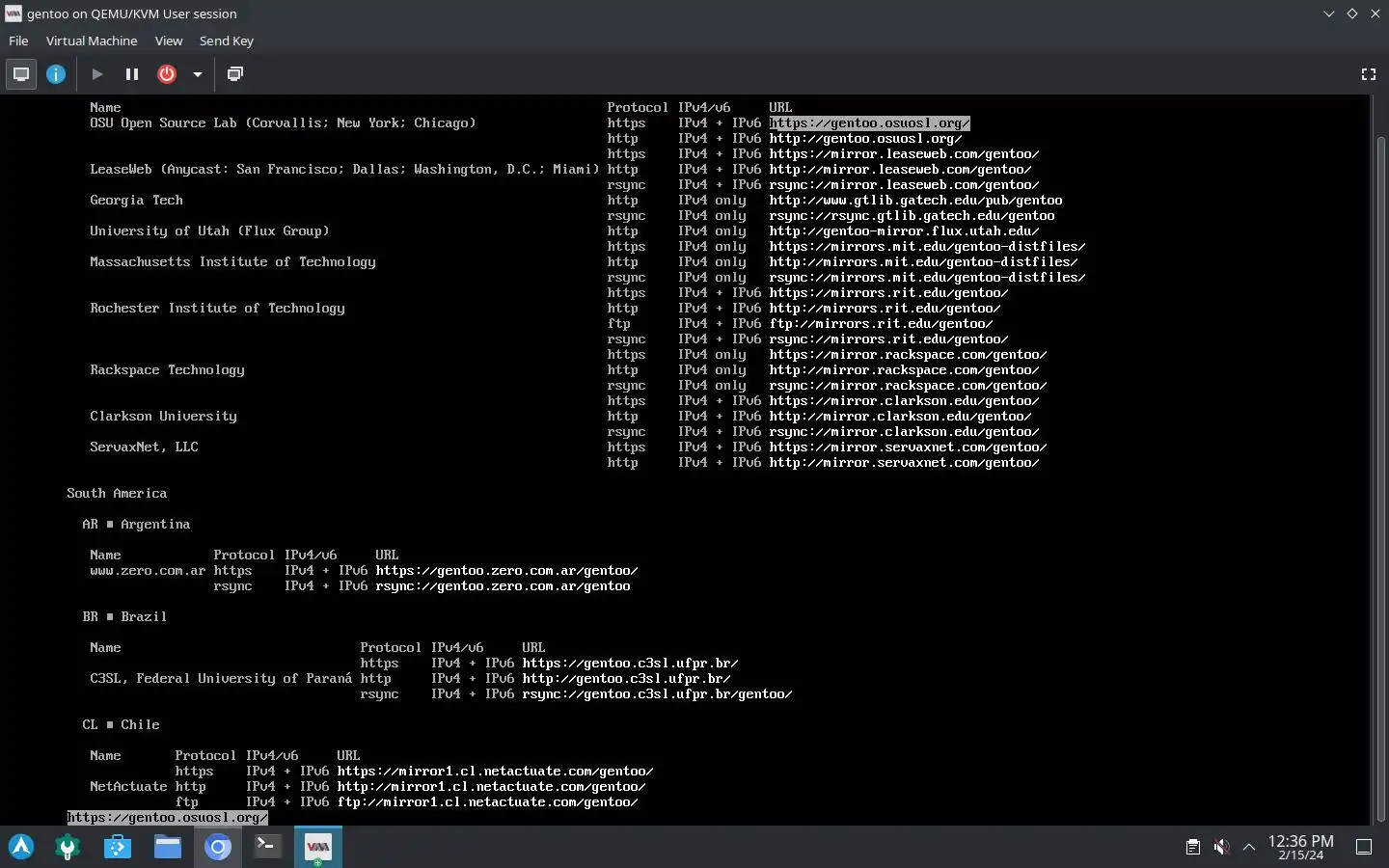The height and width of the screenshot is (868, 1389).
Task: Show virtual hardware details info icon
Action: click(x=56, y=74)
